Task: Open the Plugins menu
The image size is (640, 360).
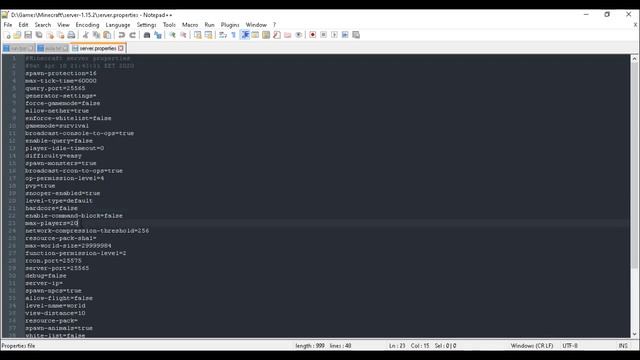Action: pos(230,25)
